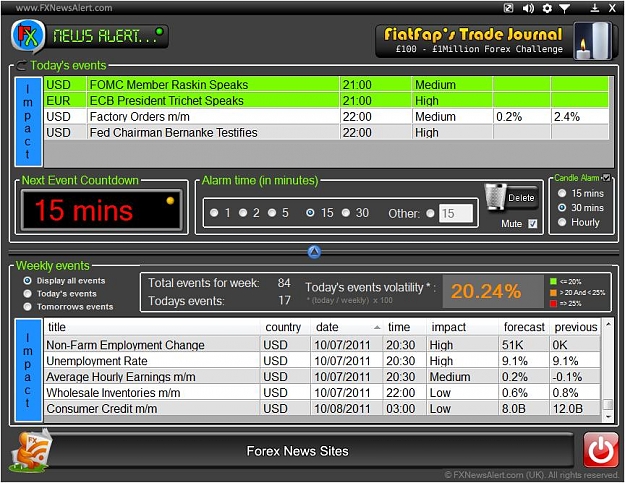625x483 pixels.
Task: Select Wholesale Inventories m/m row
Action: pos(322,393)
